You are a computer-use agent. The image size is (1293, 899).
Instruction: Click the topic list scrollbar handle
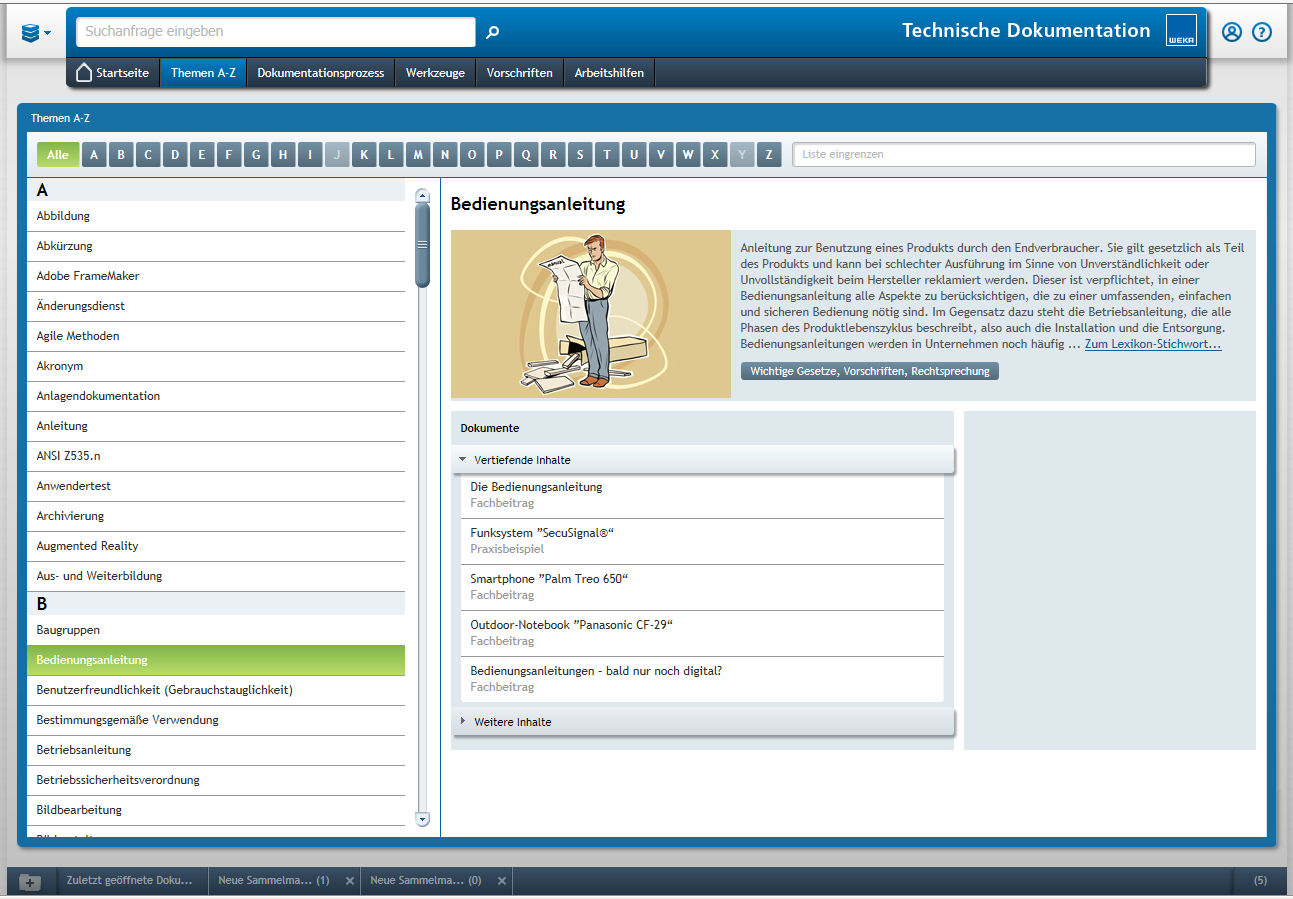point(422,244)
